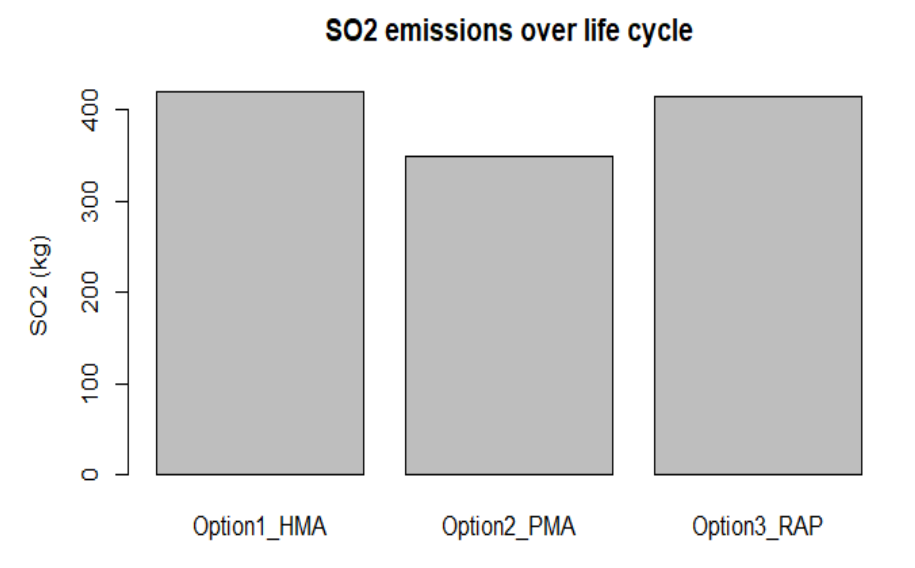This screenshot has width=915, height=568.
Task: Click the 100 tick label
Action: [x=89, y=384]
